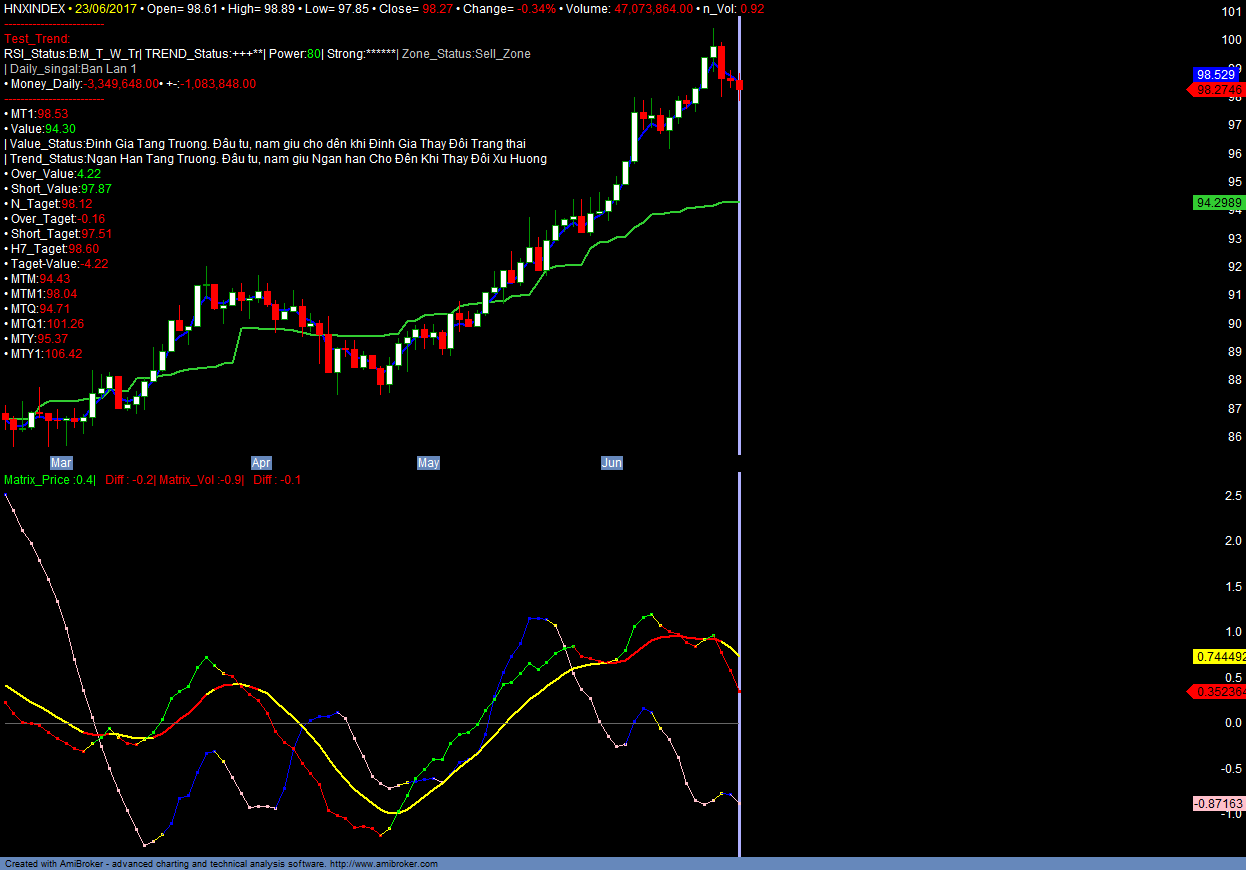1246x870 pixels.
Task: Click the MTY1:106.42 value line
Action: (45, 354)
